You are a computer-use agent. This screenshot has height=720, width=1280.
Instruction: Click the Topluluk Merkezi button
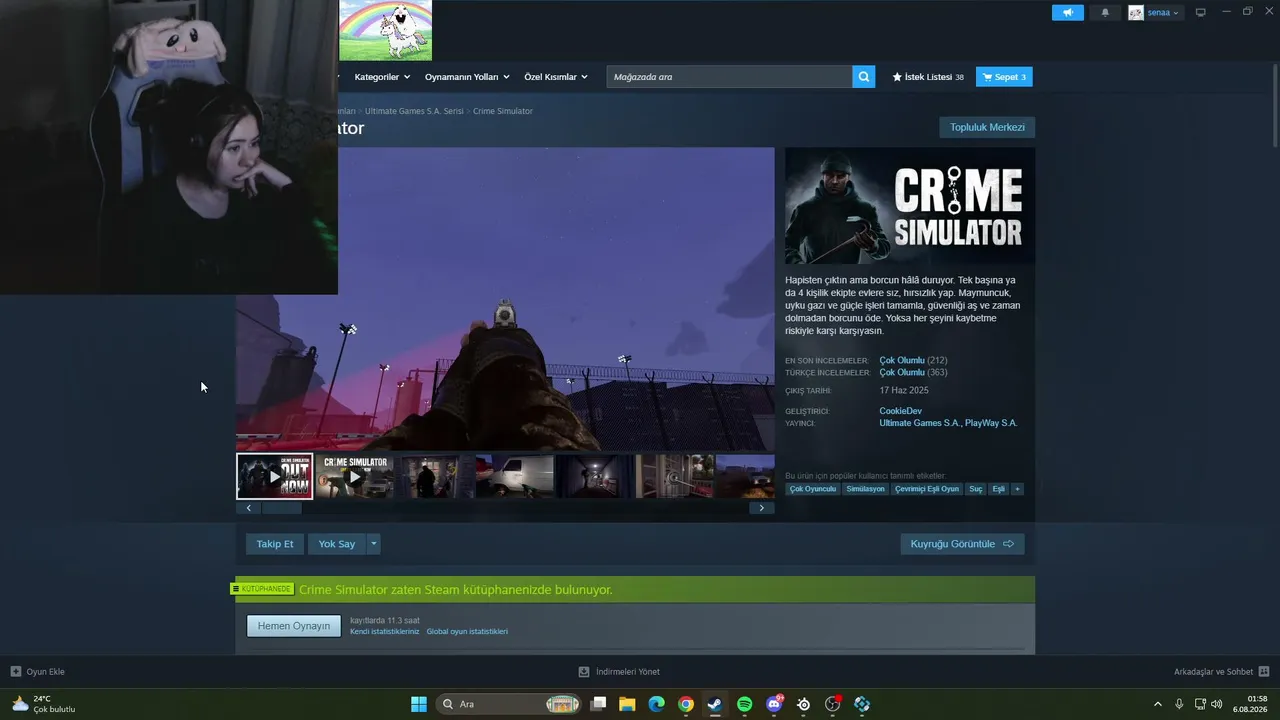(x=987, y=127)
